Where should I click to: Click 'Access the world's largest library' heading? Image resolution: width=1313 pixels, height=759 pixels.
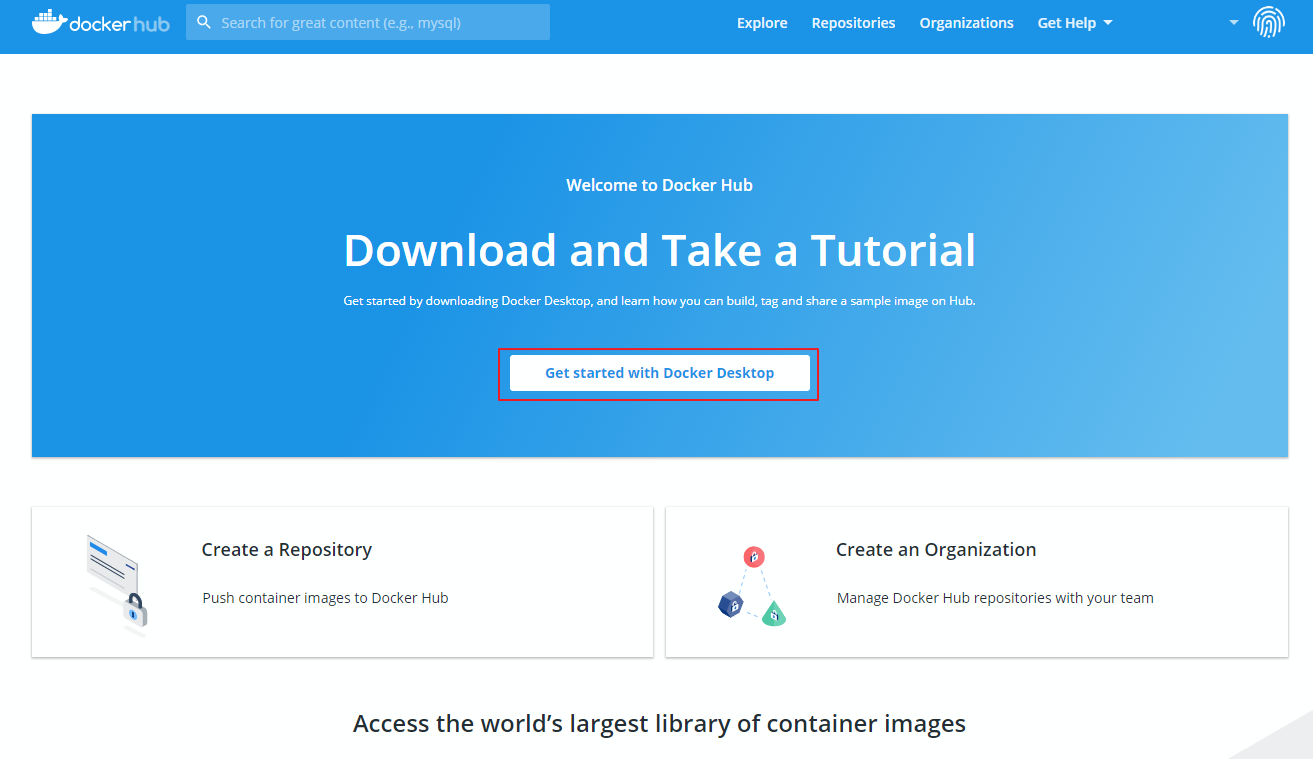pyautogui.click(x=659, y=723)
